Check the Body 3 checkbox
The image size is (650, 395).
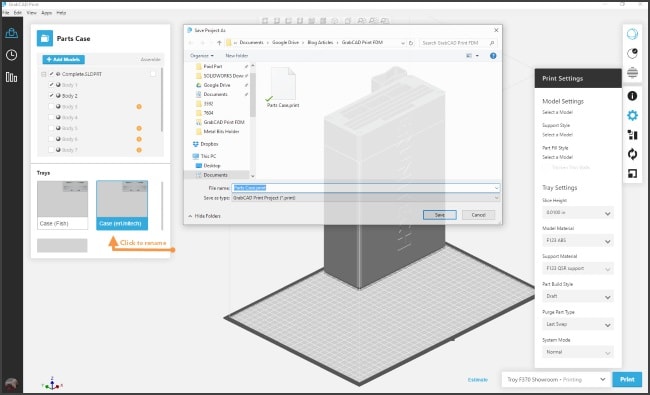(x=51, y=107)
